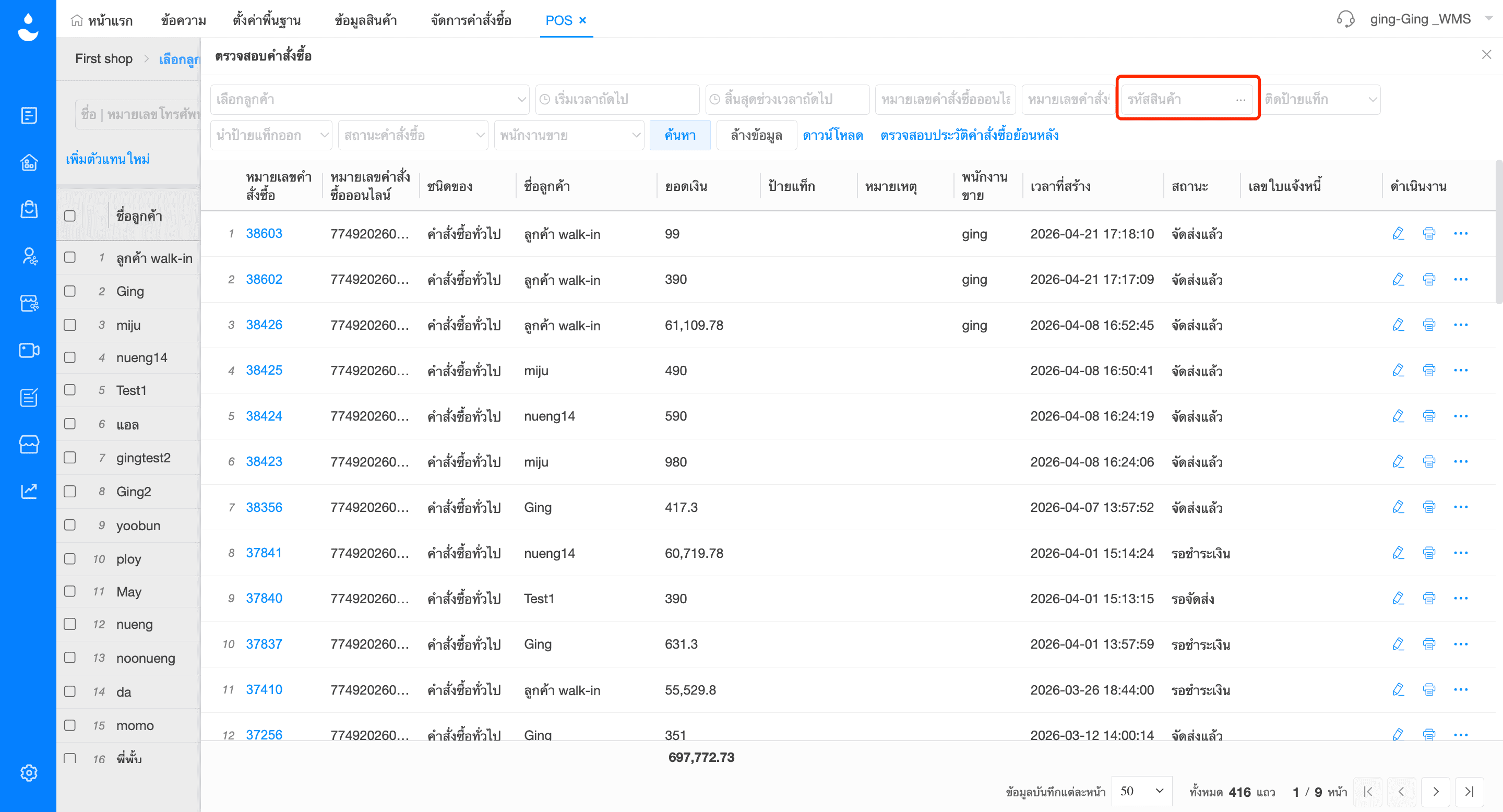The image size is (1503, 812).
Task: Open the สถานะคำสั่งซื้อ status dropdown
Action: [x=413, y=135]
